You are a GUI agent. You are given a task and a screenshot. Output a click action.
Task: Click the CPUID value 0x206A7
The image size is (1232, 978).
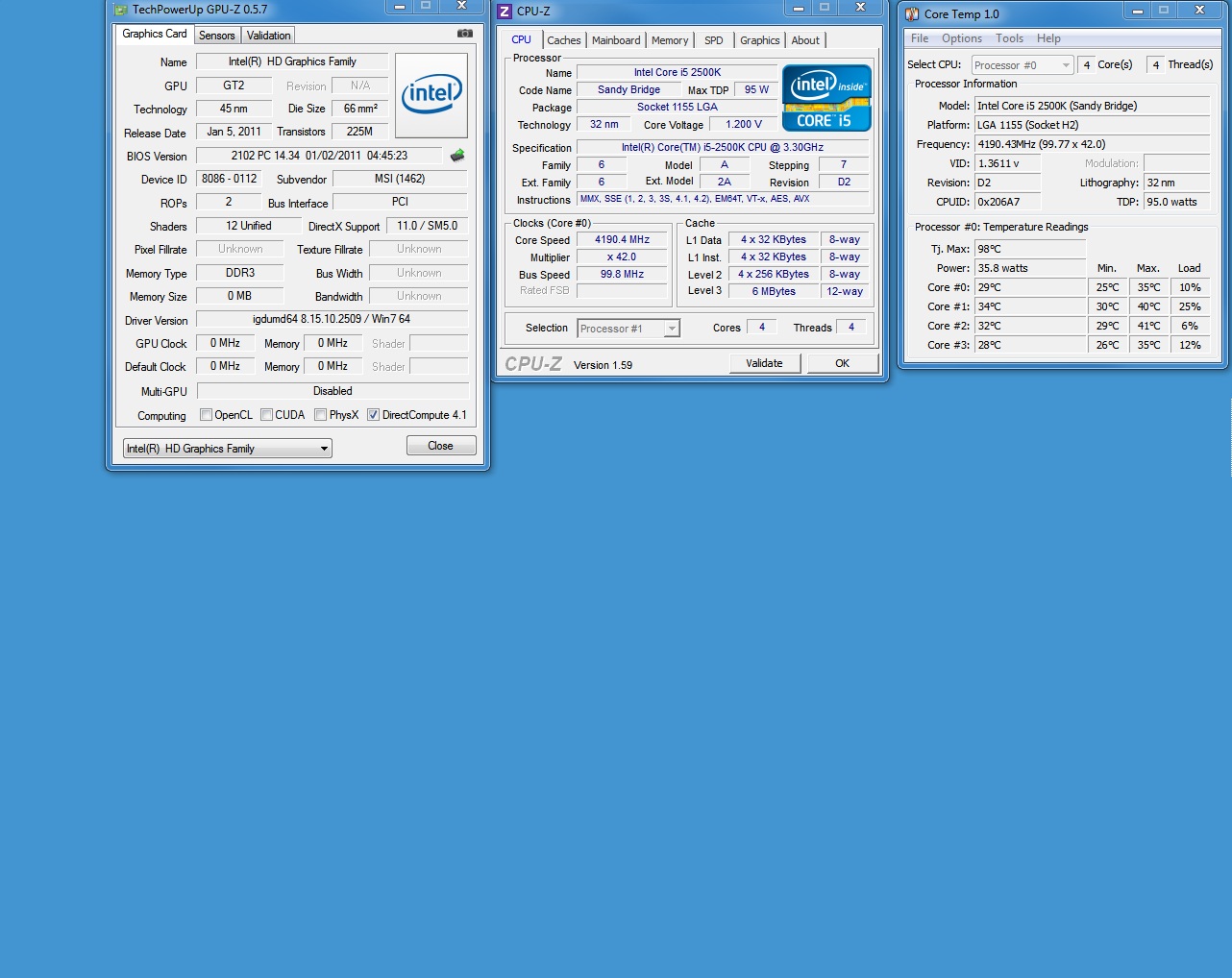tap(1007, 202)
